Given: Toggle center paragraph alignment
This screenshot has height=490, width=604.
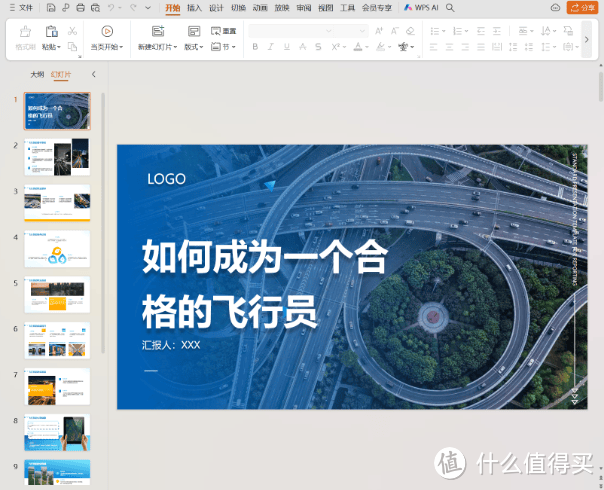Looking at the screenshot, I should tap(449, 47).
